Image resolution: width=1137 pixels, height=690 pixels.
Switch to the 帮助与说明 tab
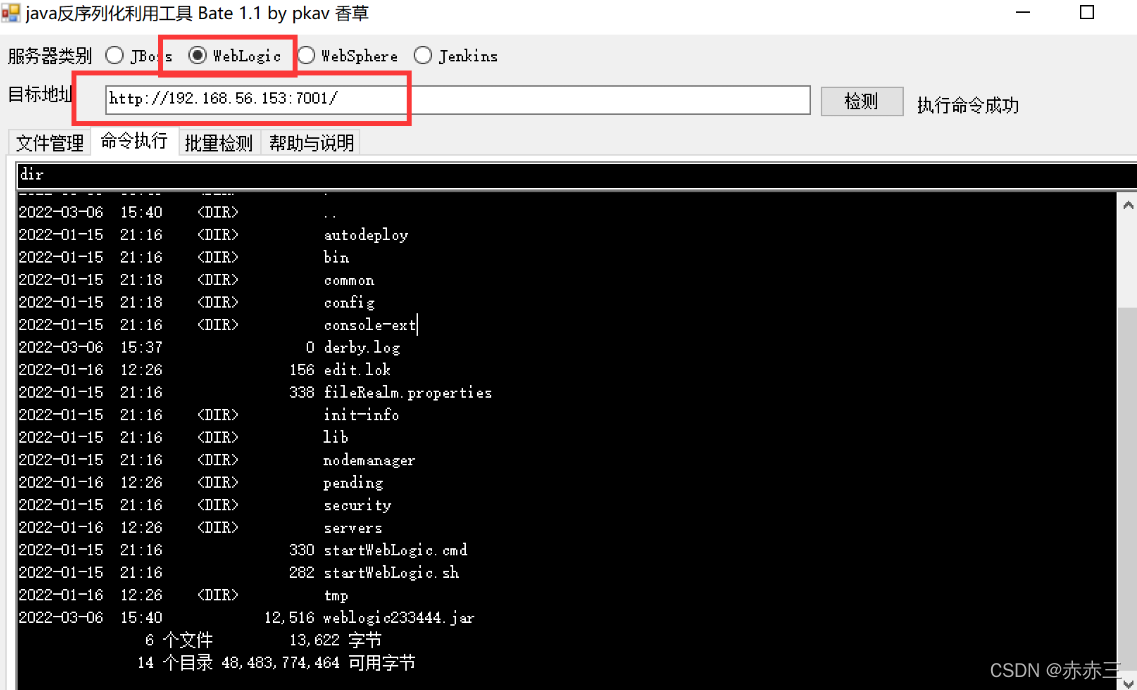tap(311, 143)
